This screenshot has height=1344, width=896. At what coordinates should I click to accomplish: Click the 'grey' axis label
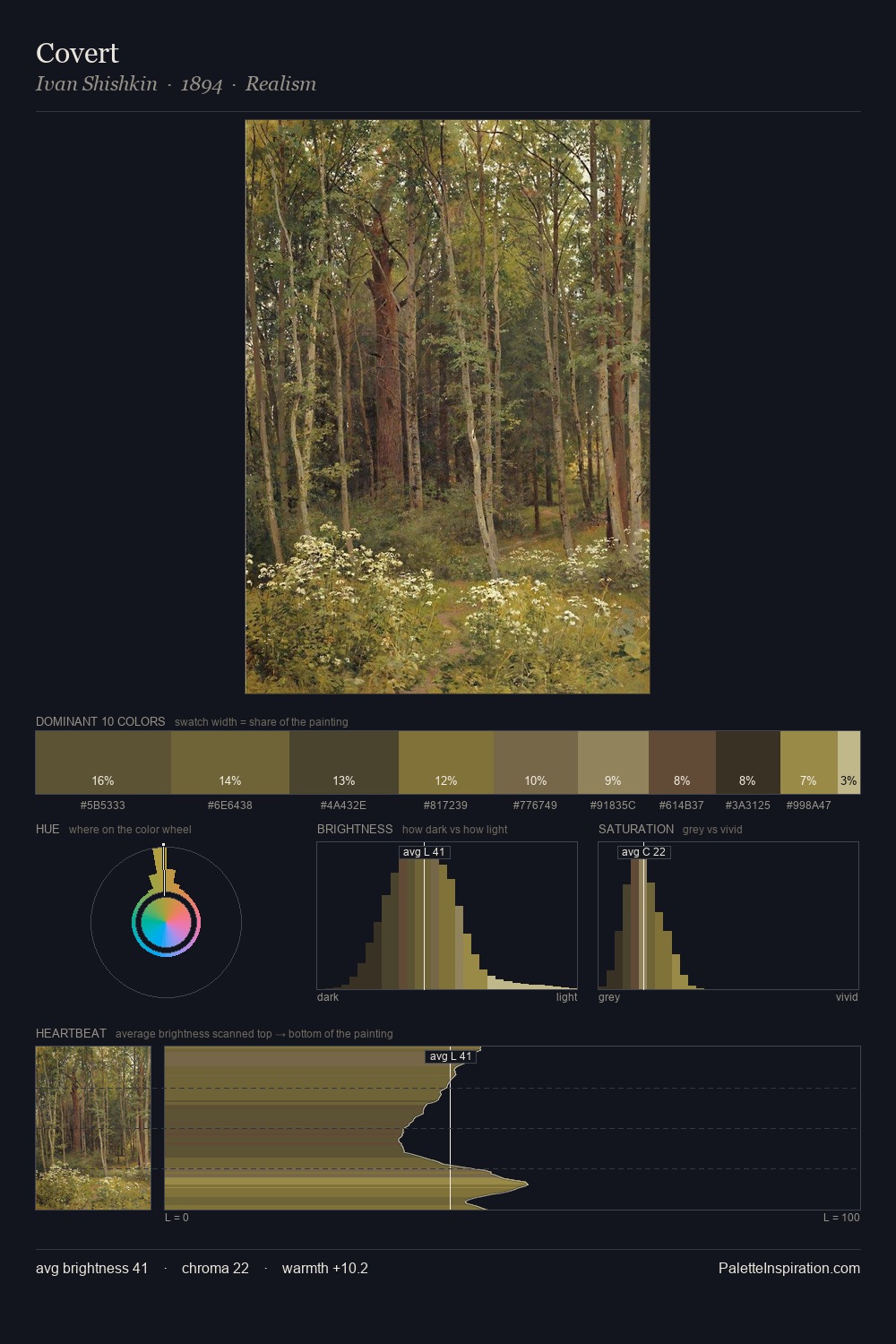609,997
